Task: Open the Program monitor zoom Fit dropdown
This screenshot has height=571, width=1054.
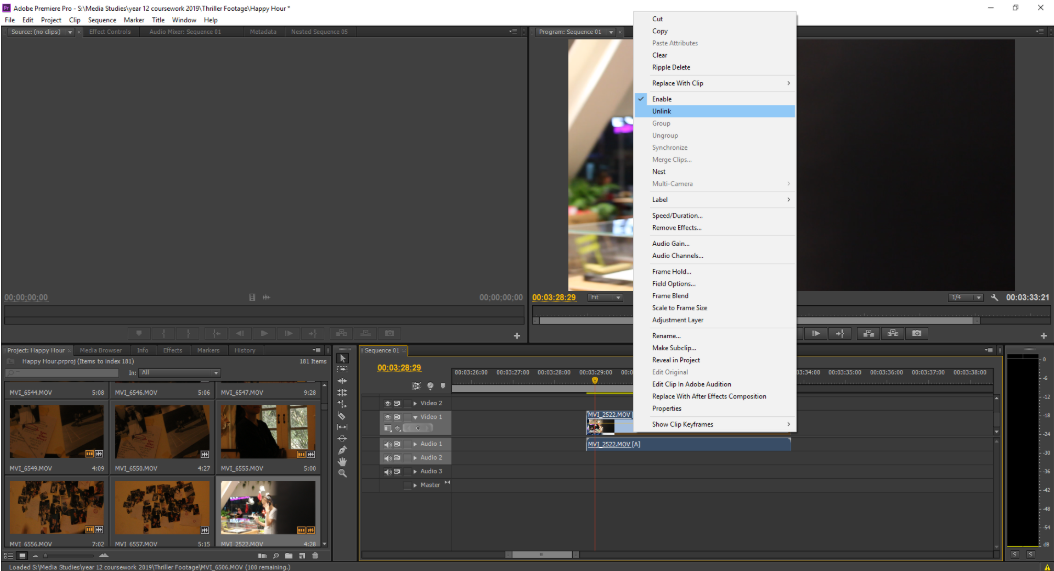Action: 605,297
